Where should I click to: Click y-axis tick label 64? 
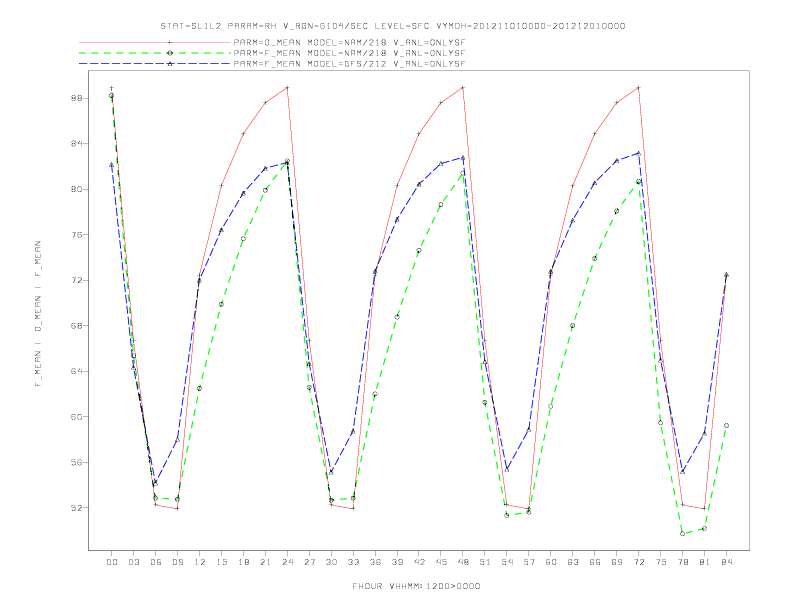[x=76, y=371]
